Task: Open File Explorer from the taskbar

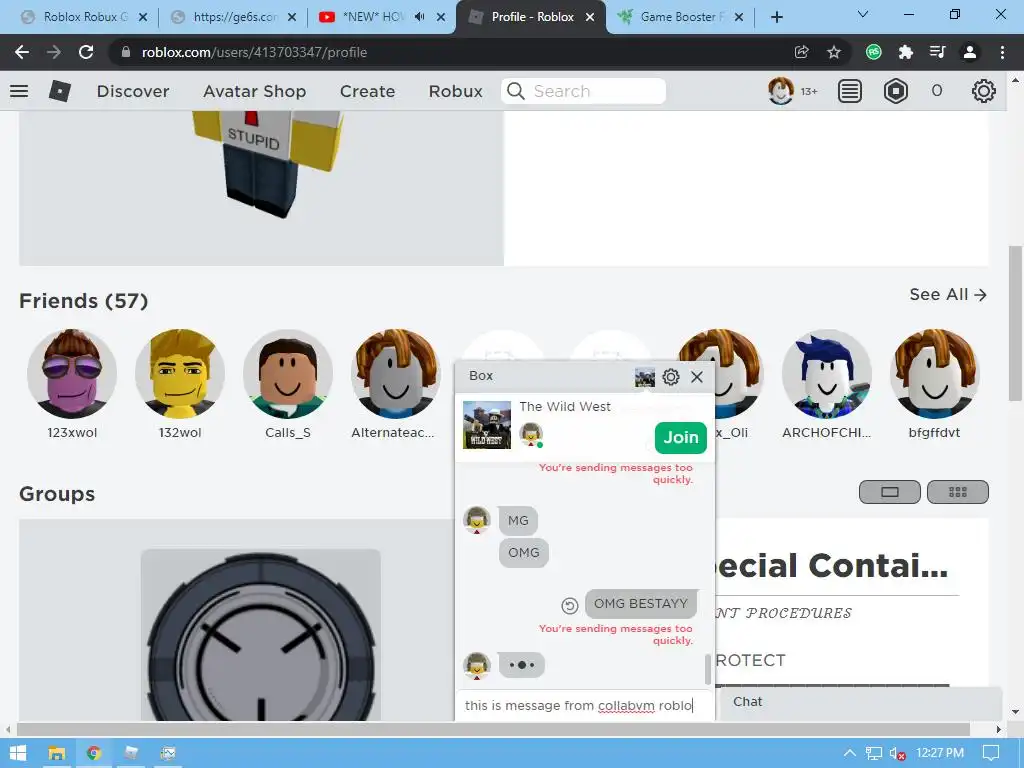Action: click(x=56, y=753)
